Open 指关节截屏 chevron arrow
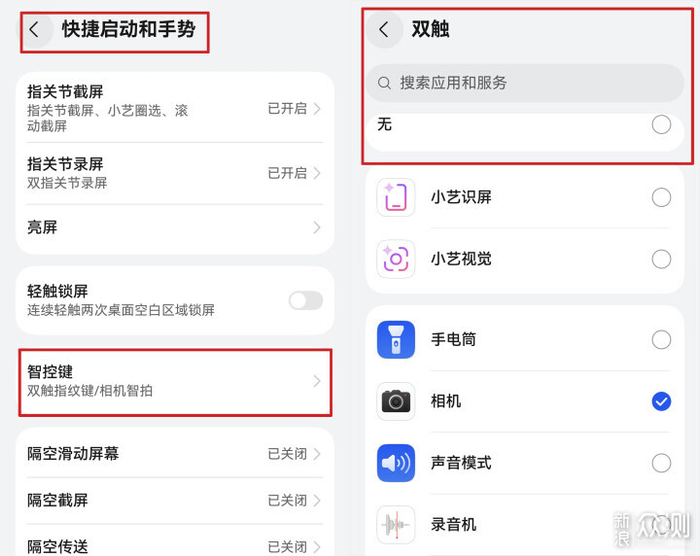The width and height of the screenshot is (700, 556). coord(317,108)
